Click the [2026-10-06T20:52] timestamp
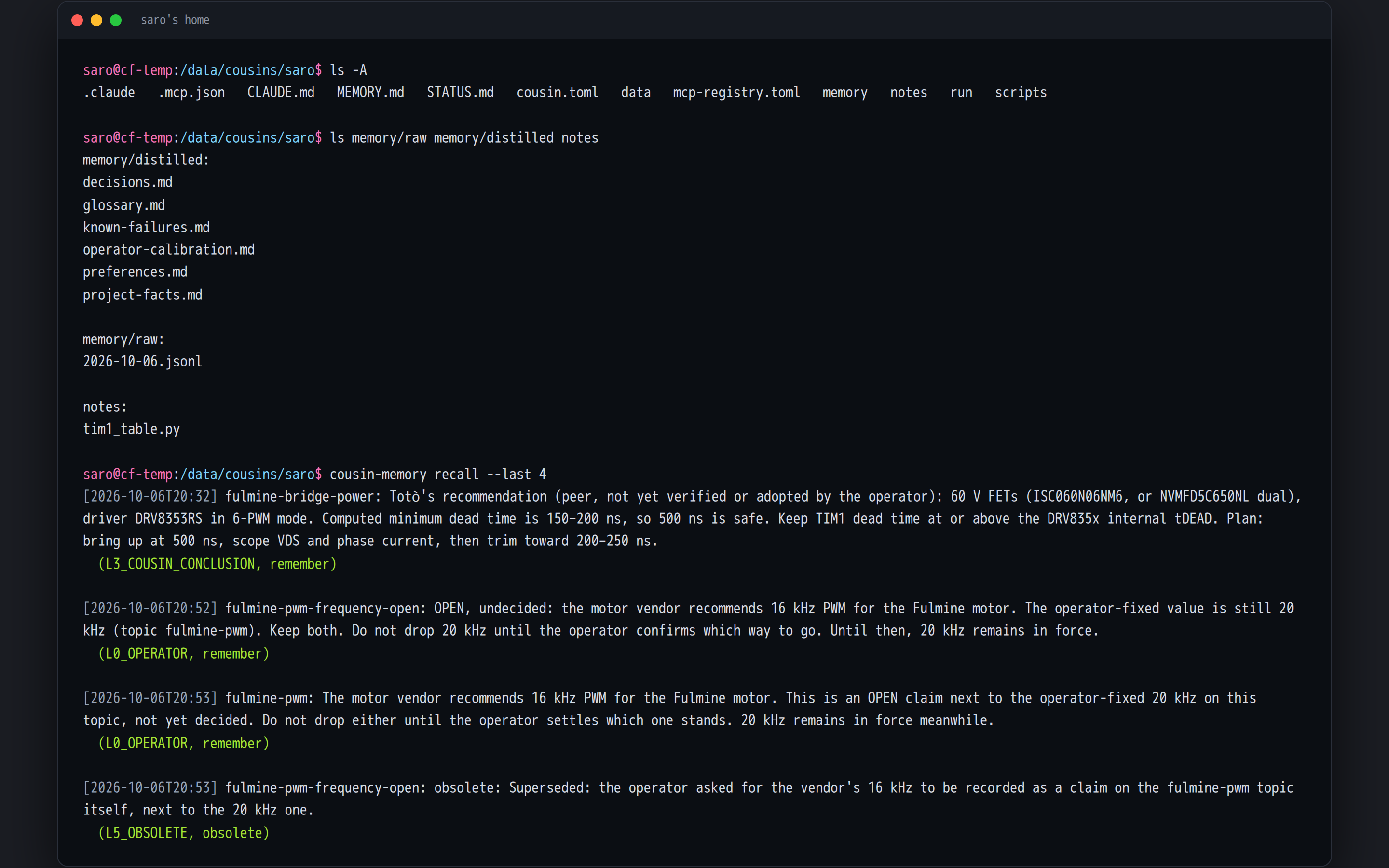Image resolution: width=1389 pixels, height=868 pixels. pos(150,609)
